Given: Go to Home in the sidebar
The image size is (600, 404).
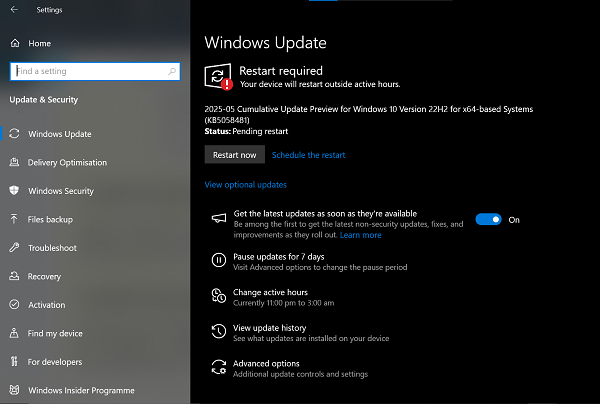Looking at the screenshot, I should (39, 43).
